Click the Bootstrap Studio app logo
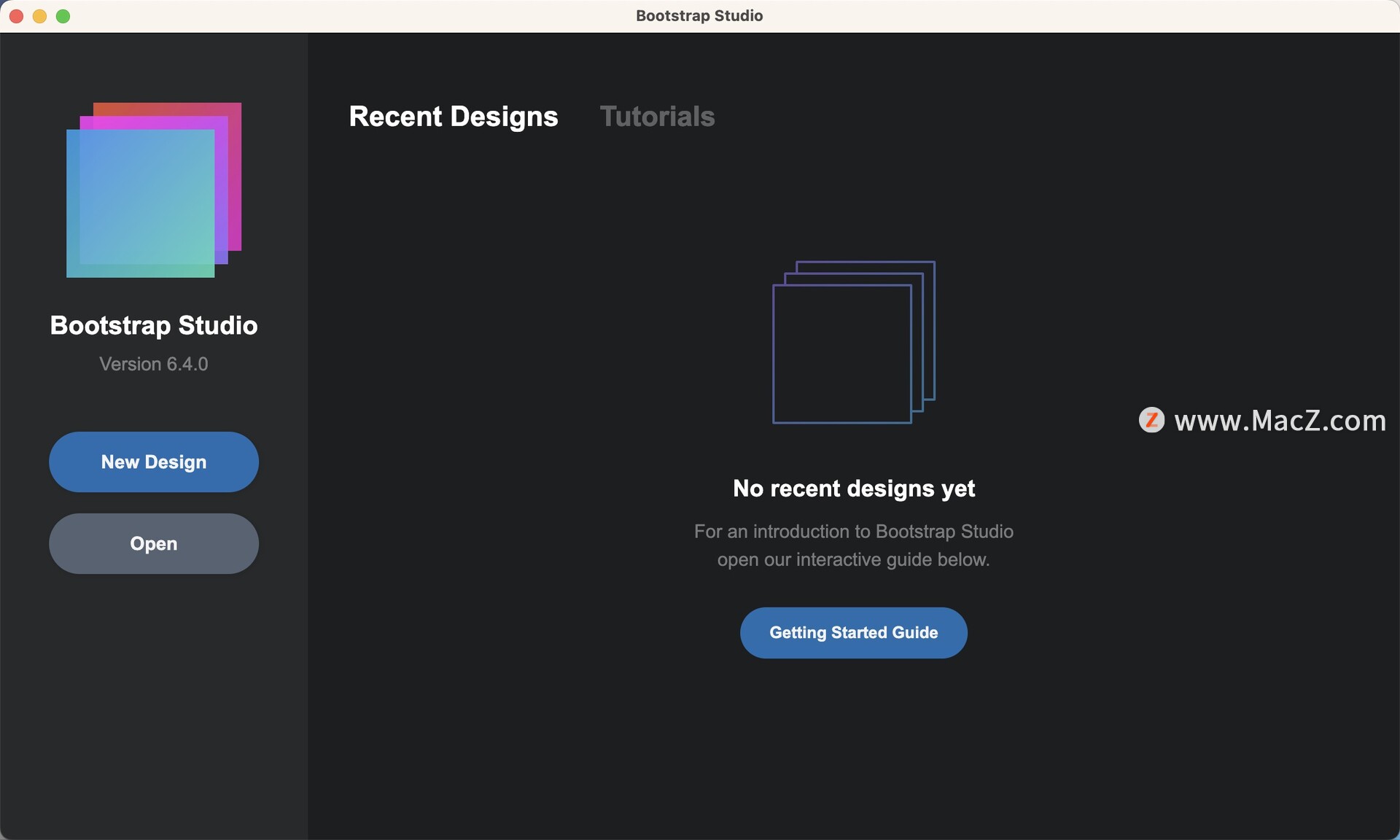Image resolution: width=1400 pixels, height=840 pixels. pos(153,190)
